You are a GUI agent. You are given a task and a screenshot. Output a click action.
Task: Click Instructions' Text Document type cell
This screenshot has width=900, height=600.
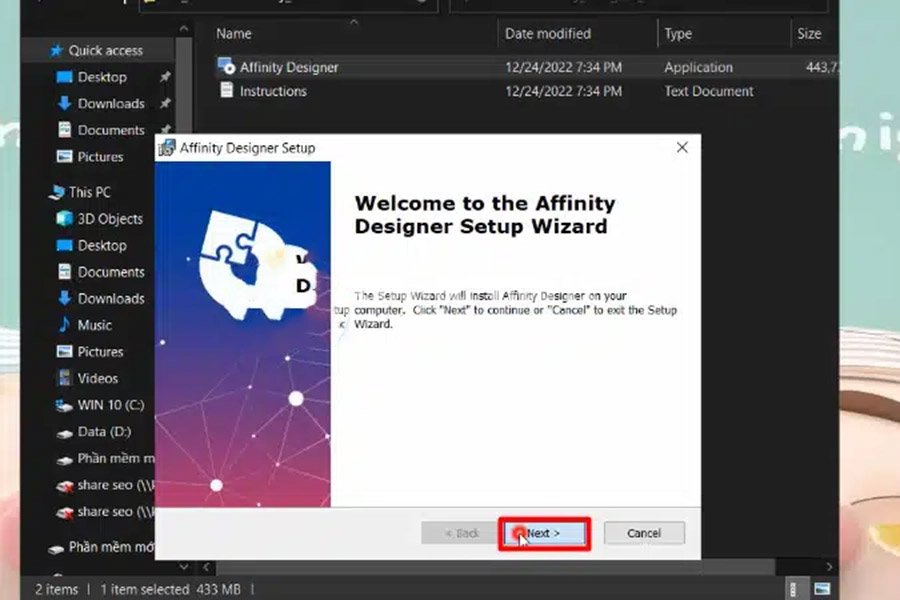click(708, 91)
